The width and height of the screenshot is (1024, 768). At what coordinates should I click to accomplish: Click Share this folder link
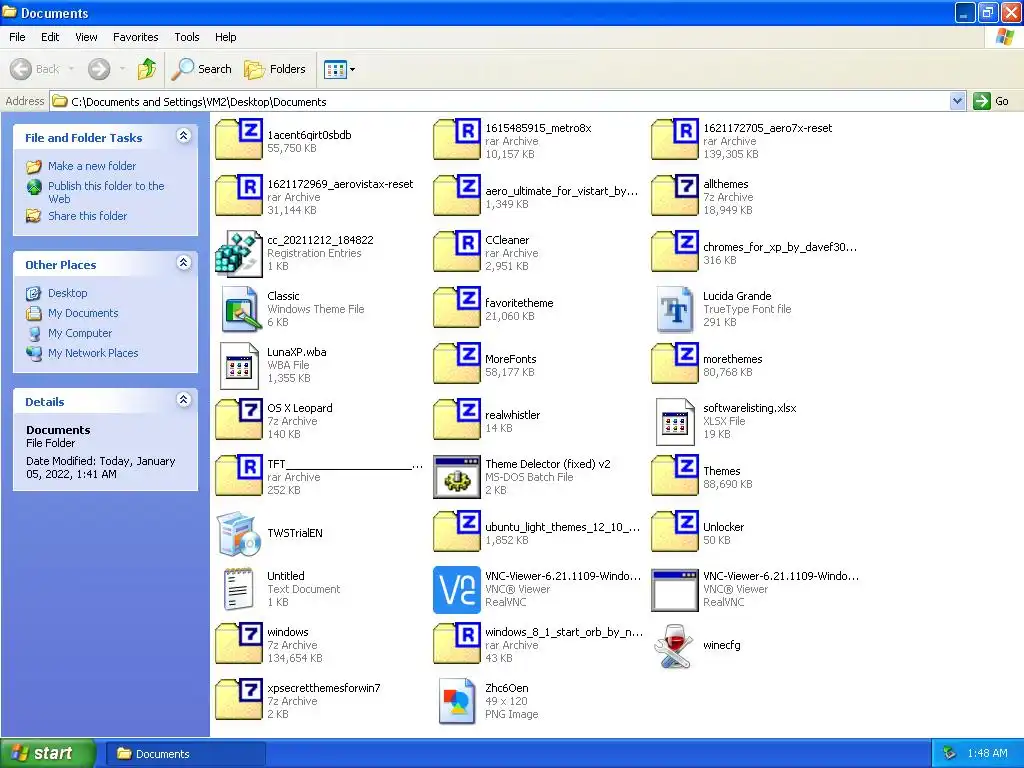click(88, 216)
